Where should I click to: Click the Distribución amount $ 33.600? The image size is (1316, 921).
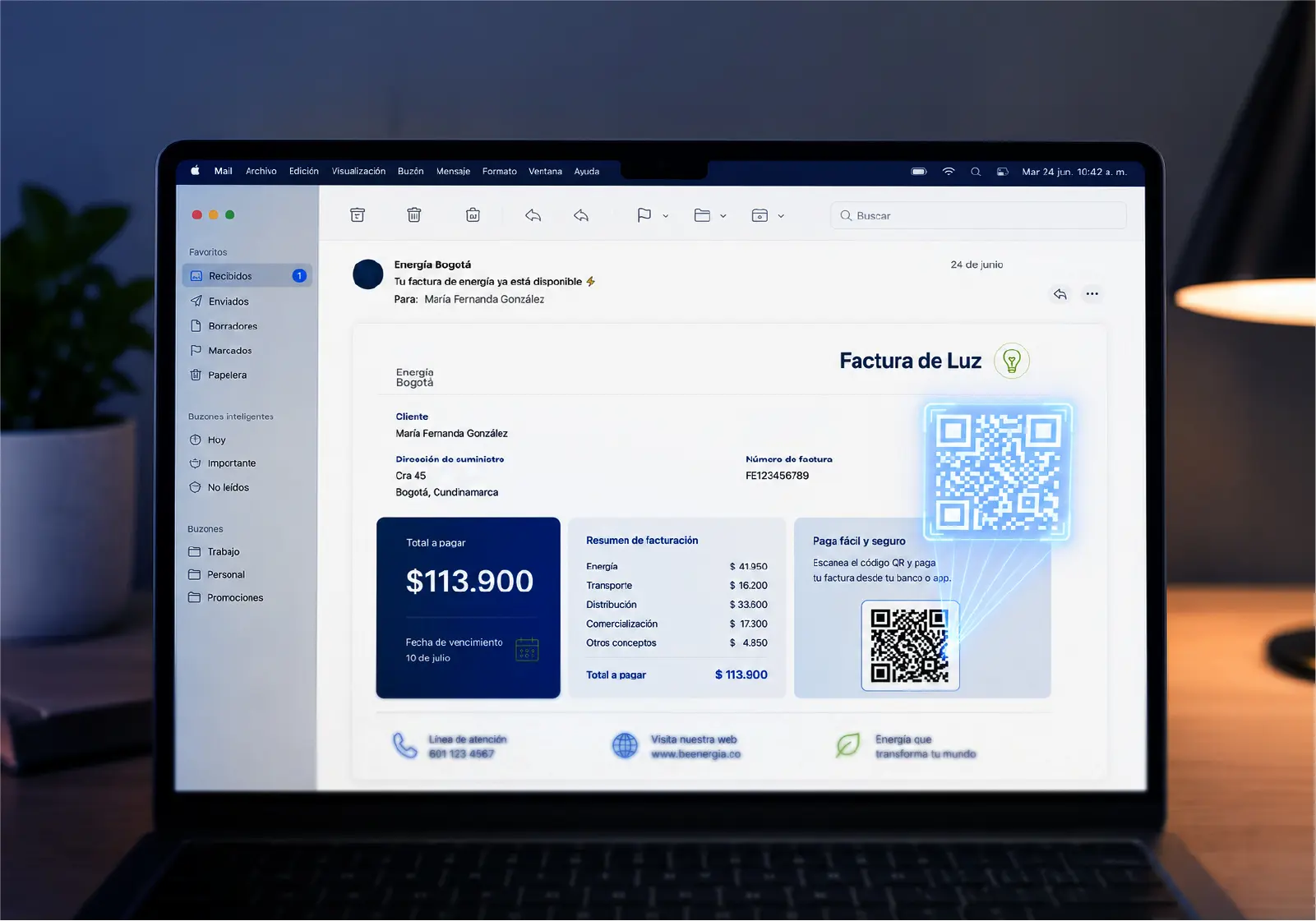tap(749, 605)
